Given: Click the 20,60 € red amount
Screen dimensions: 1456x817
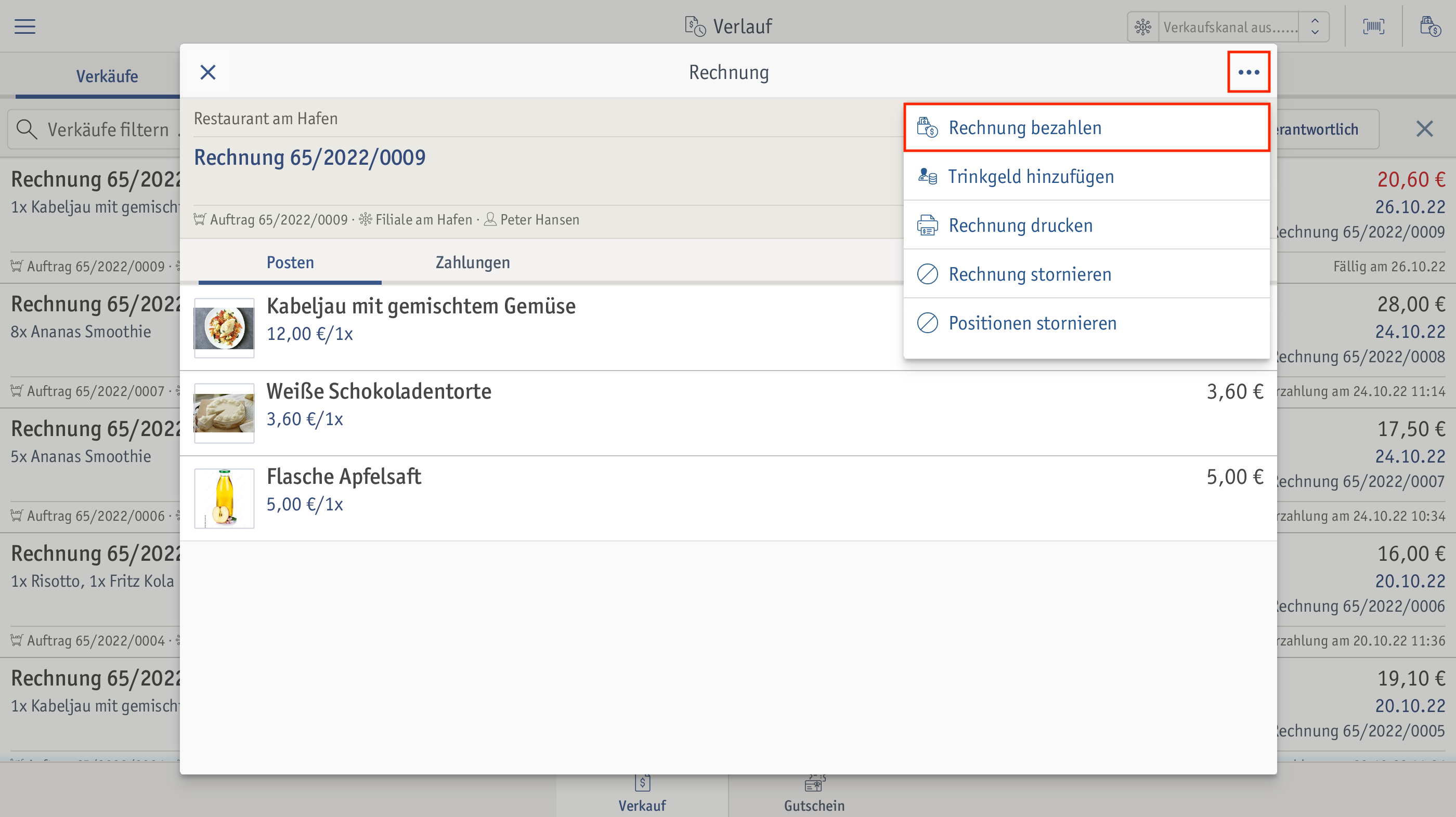Looking at the screenshot, I should 1411,180.
